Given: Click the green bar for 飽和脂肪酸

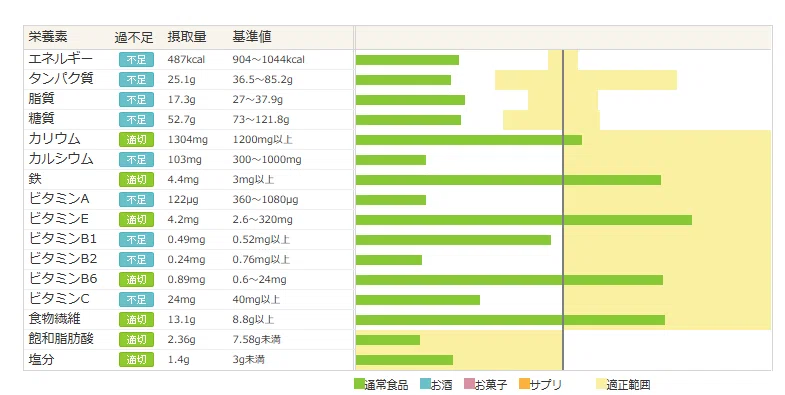Looking at the screenshot, I should tap(388, 340).
